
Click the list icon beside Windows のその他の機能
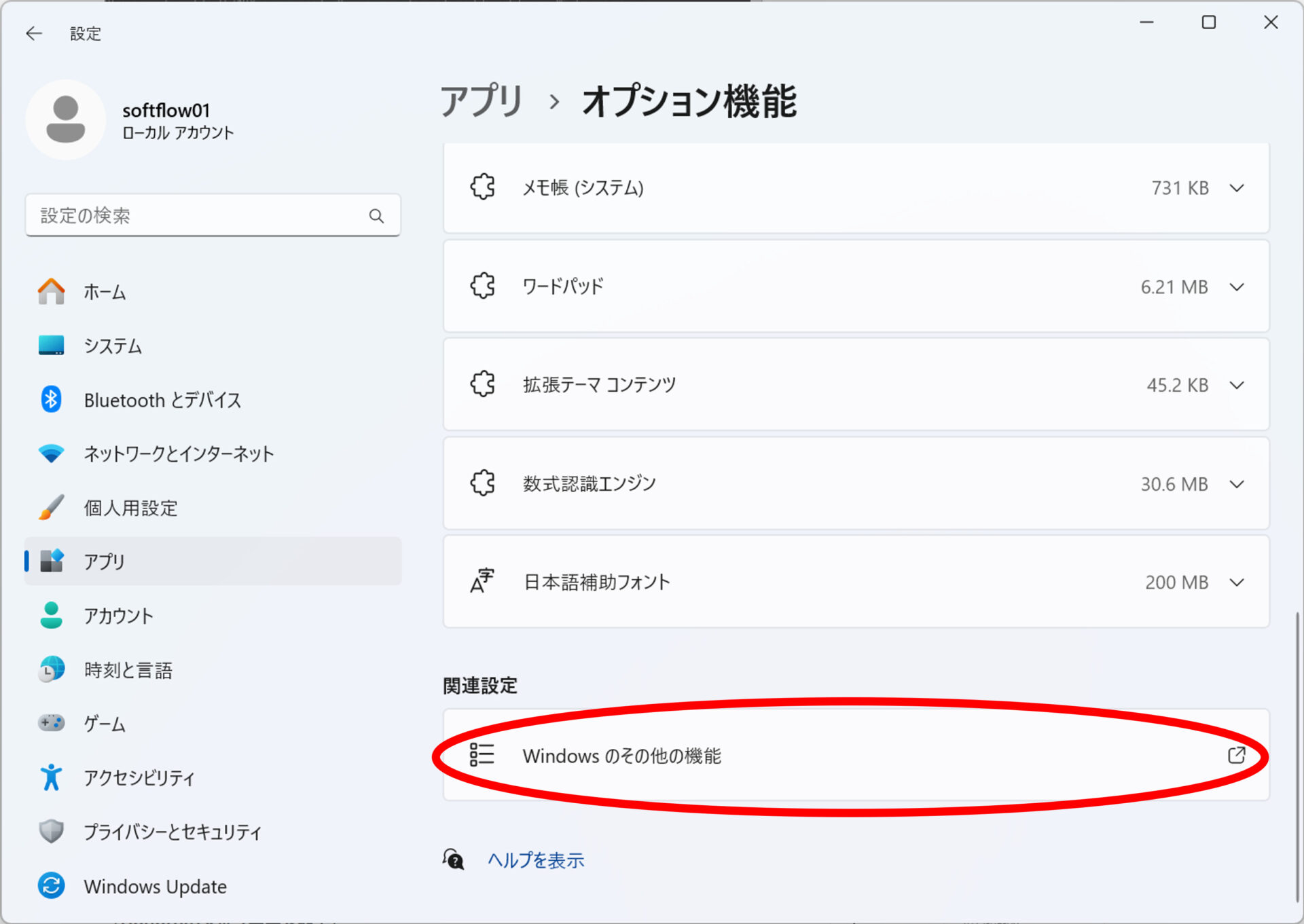(x=482, y=755)
